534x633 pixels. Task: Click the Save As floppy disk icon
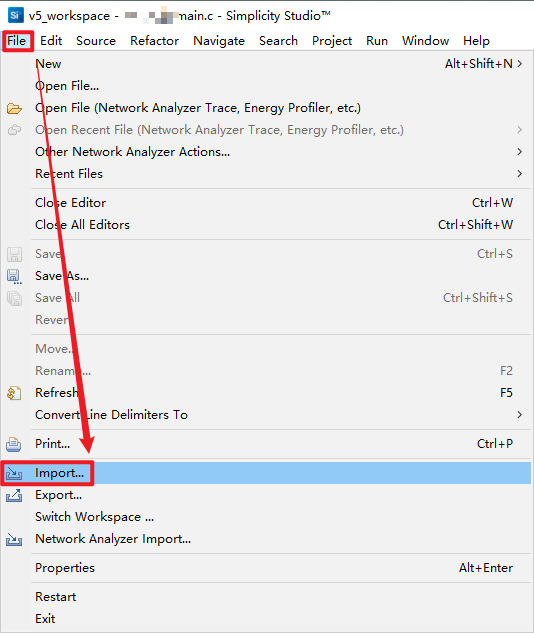tap(14, 276)
